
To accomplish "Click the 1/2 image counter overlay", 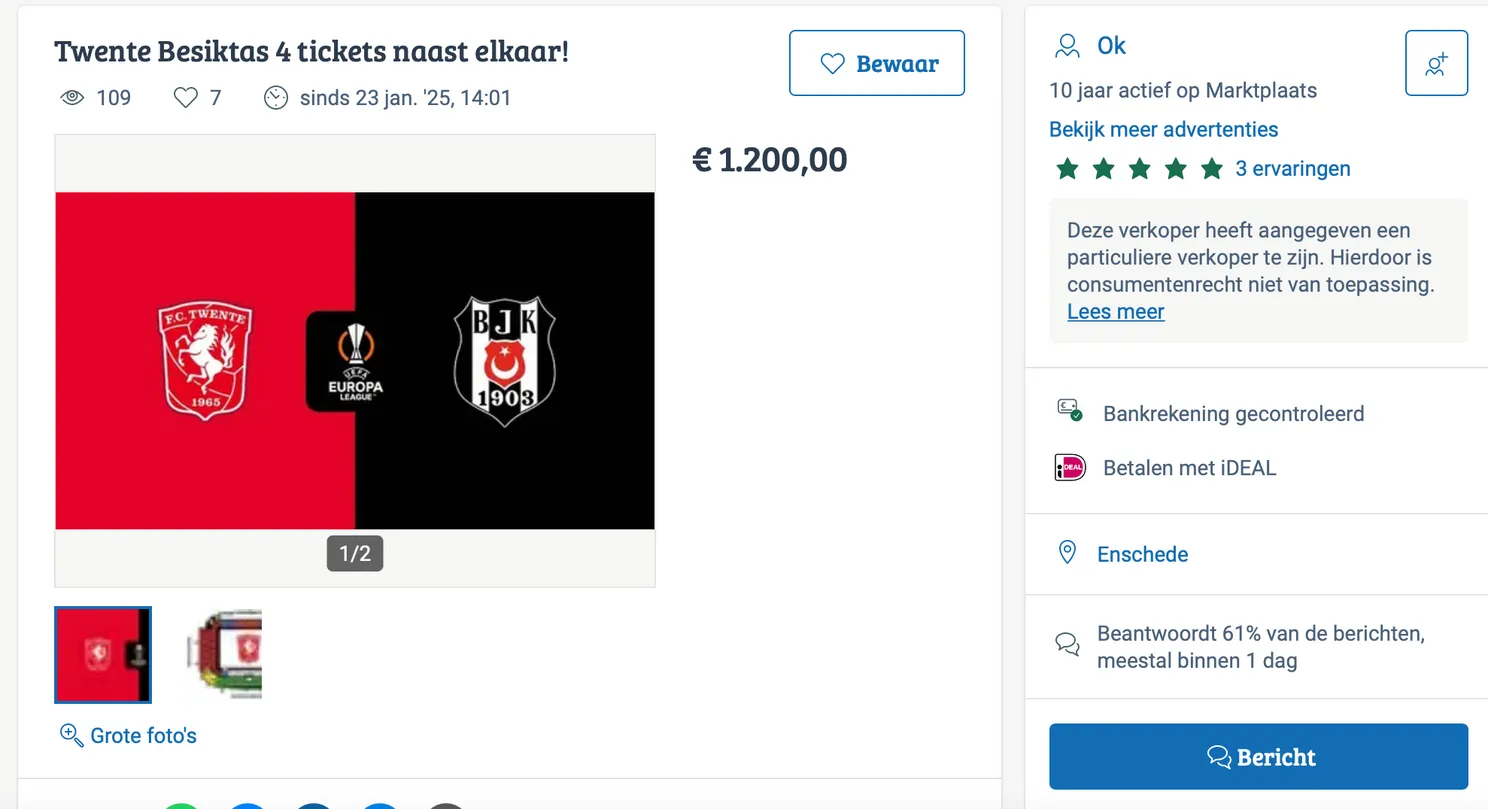I will pyautogui.click(x=355, y=552).
